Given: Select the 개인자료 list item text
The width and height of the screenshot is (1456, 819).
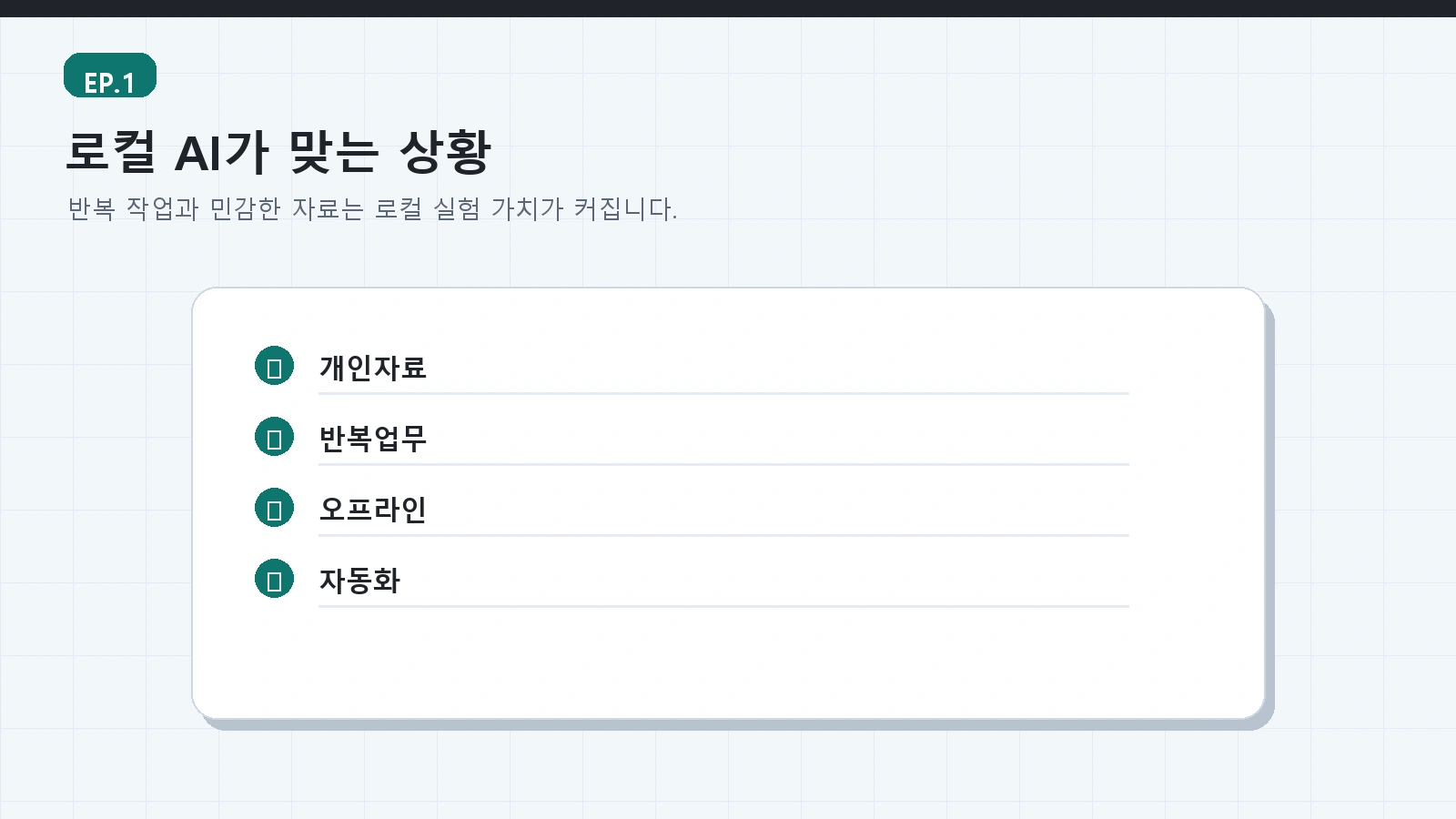Looking at the screenshot, I should click(373, 367).
